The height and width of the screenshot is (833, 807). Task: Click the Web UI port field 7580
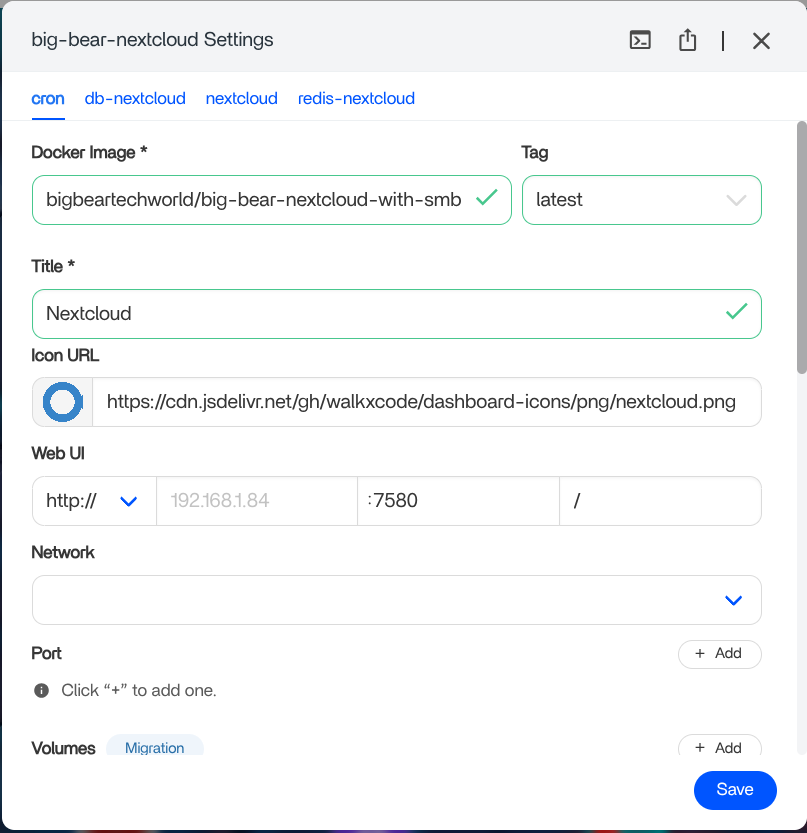pyautogui.click(x=458, y=500)
